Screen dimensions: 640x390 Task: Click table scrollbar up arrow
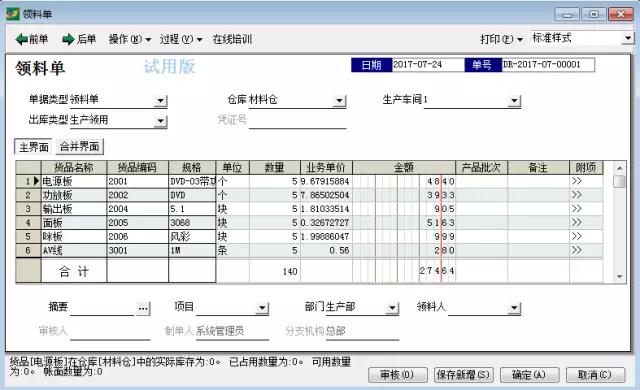click(x=620, y=168)
